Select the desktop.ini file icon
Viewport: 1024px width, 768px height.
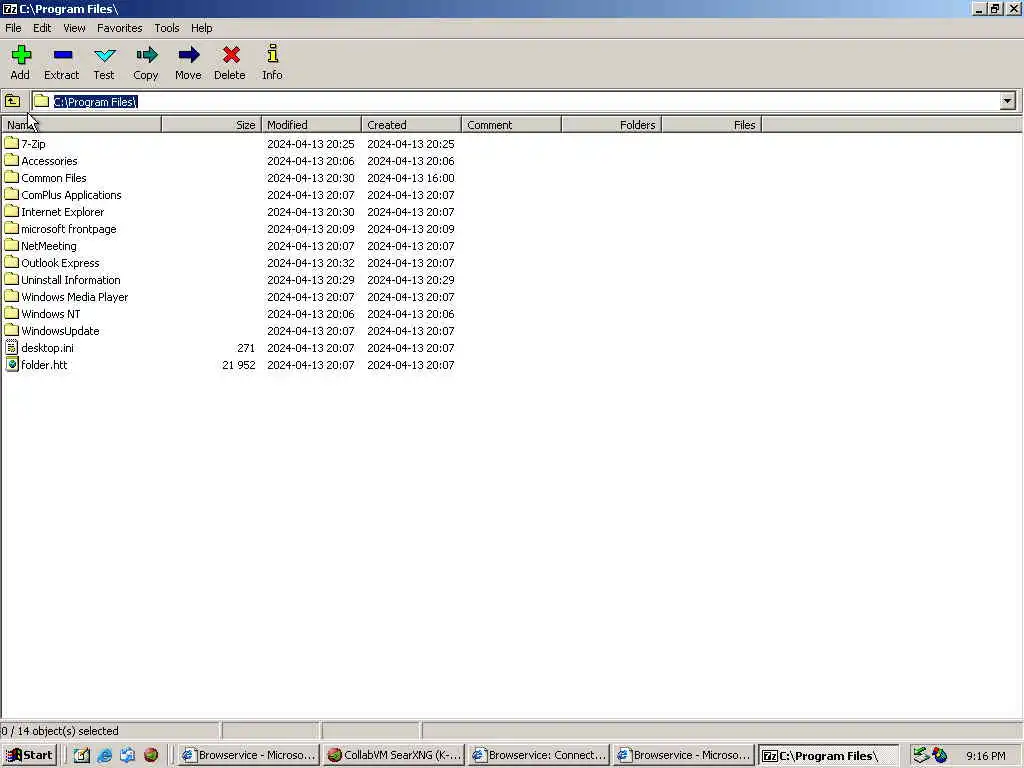click(11, 347)
